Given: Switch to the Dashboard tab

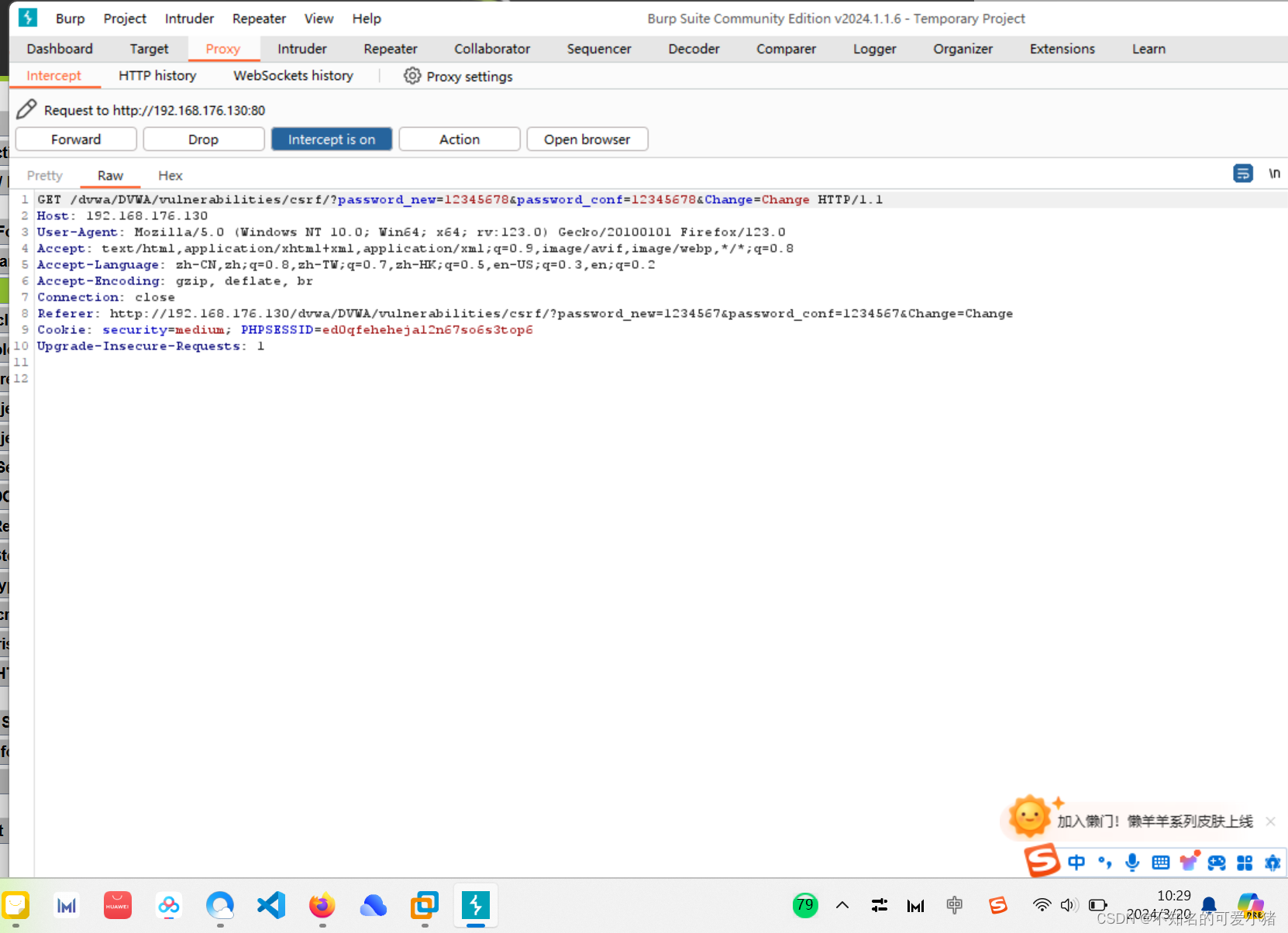Looking at the screenshot, I should point(60,49).
